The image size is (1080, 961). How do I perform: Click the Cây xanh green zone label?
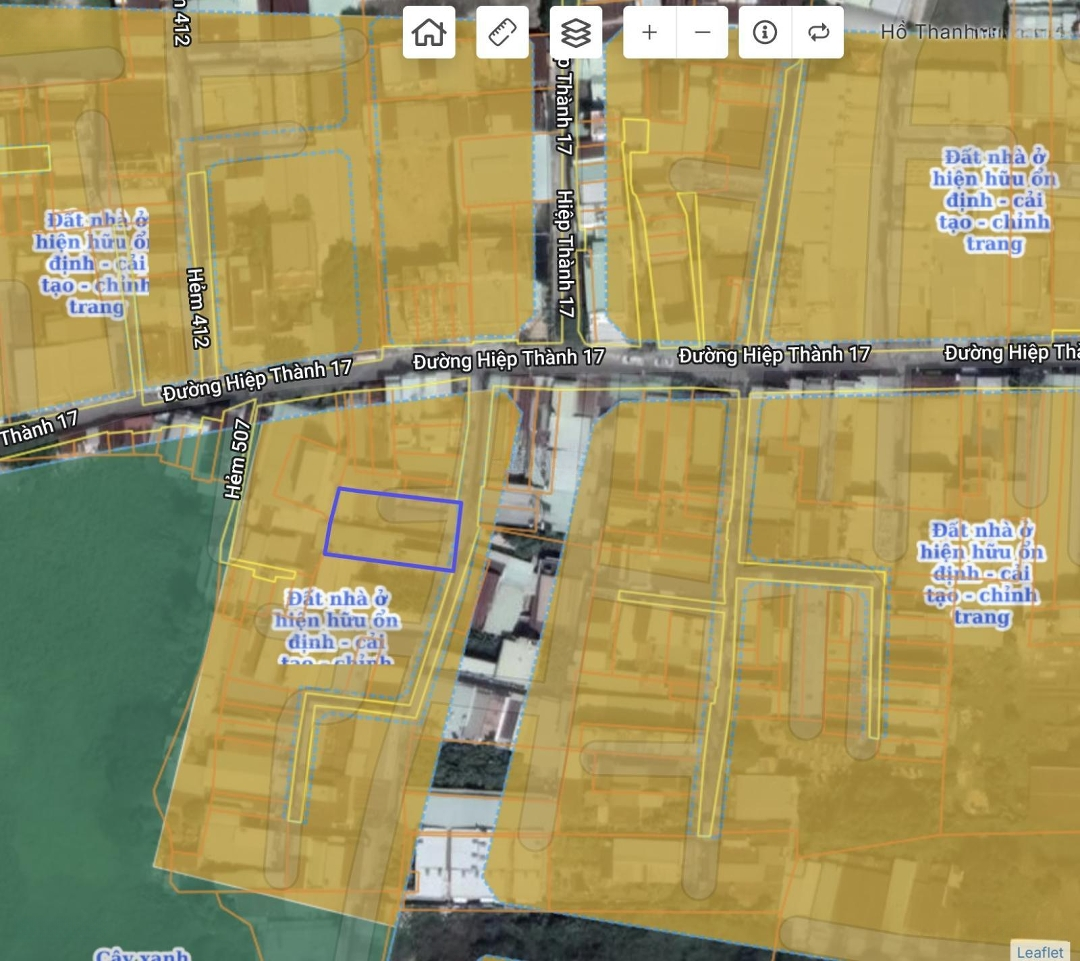[x=142, y=953]
